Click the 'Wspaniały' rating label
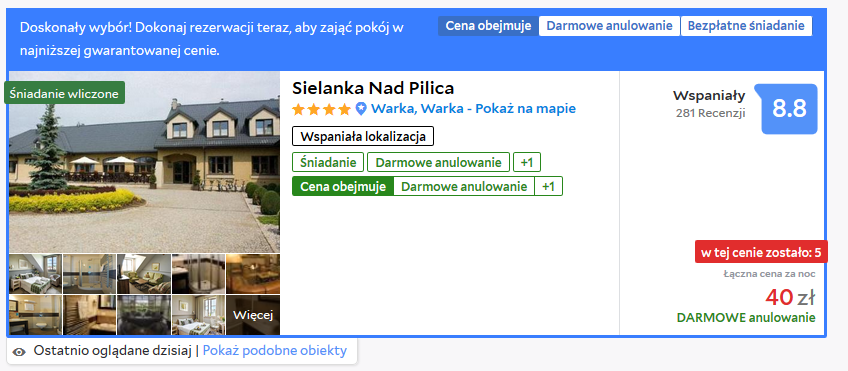This screenshot has height=371, width=848. [709, 96]
